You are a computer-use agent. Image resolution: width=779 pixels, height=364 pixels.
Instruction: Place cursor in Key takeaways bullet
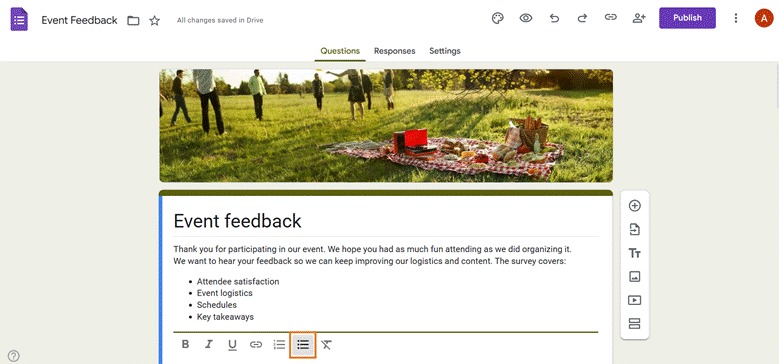click(225, 317)
